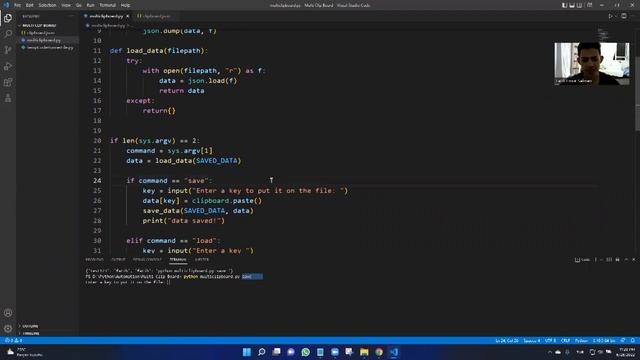This screenshot has height=360, width=640.
Task: Kill the terminal with the trash icon
Action: 617,260
